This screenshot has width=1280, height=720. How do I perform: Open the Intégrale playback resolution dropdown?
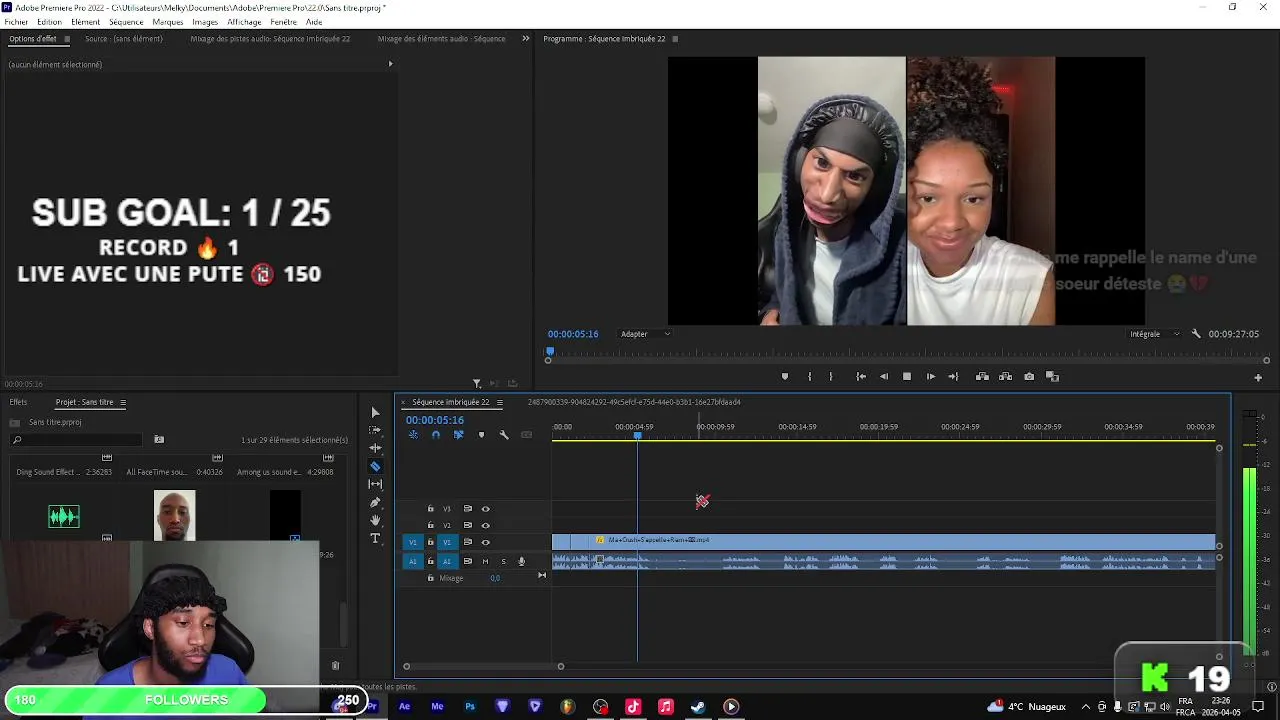click(x=1155, y=334)
